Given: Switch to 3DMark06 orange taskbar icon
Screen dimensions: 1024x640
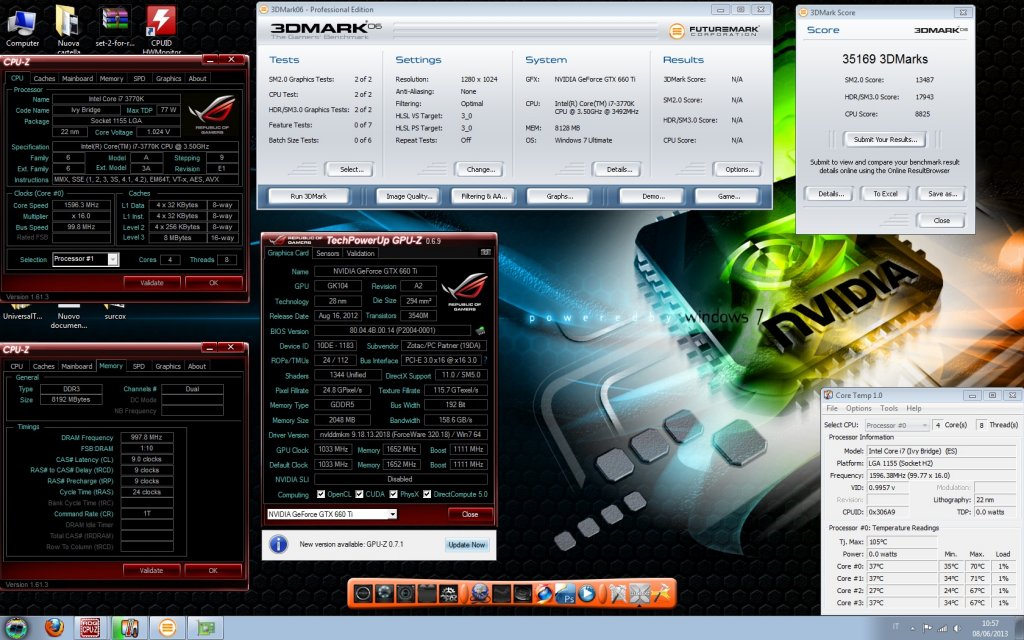Looking at the screenshot, I should pyautogui.click(x=167, y=628).
